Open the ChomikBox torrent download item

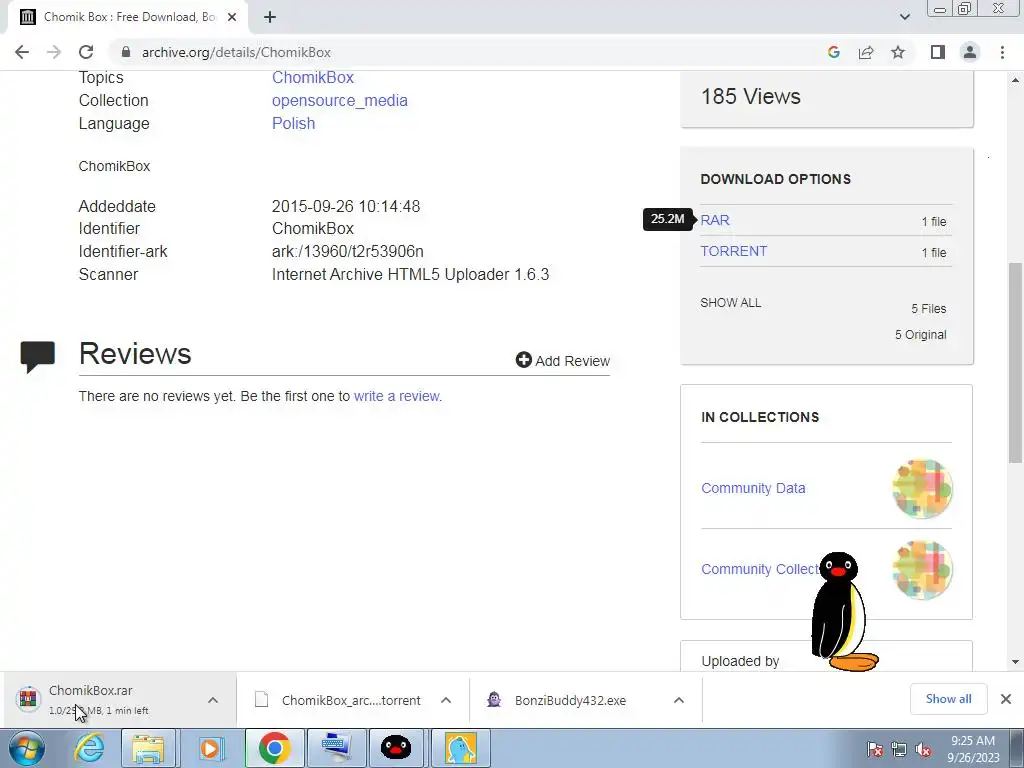tap(340, 700)
